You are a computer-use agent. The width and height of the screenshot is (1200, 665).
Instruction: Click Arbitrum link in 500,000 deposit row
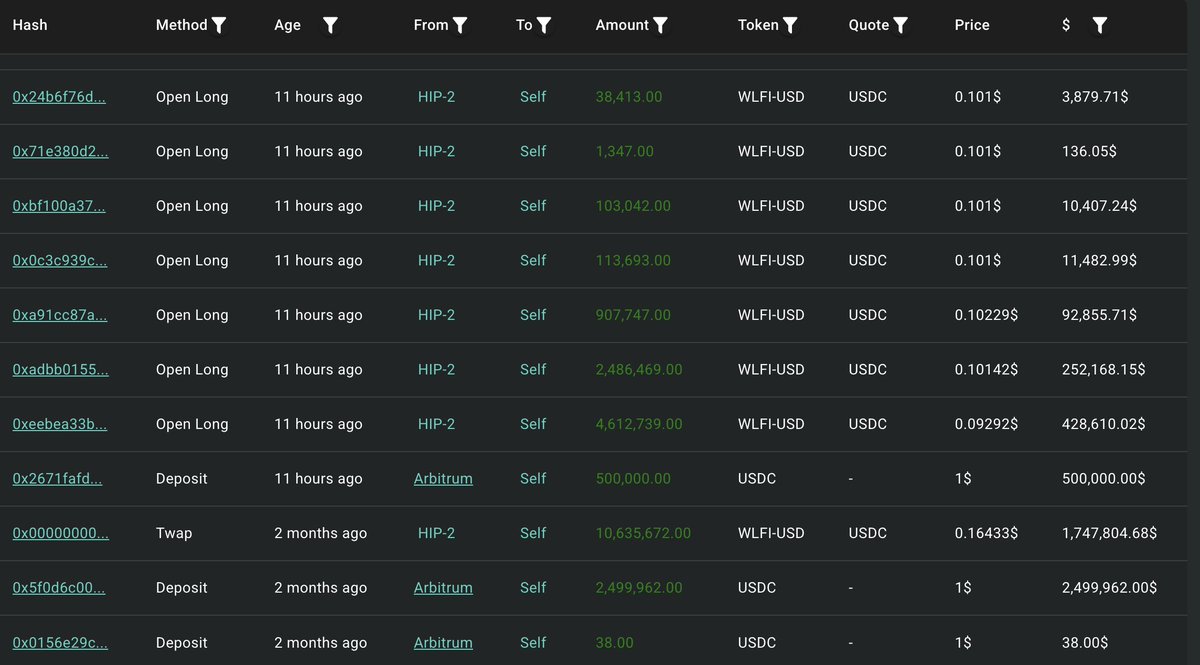[443, 479]
